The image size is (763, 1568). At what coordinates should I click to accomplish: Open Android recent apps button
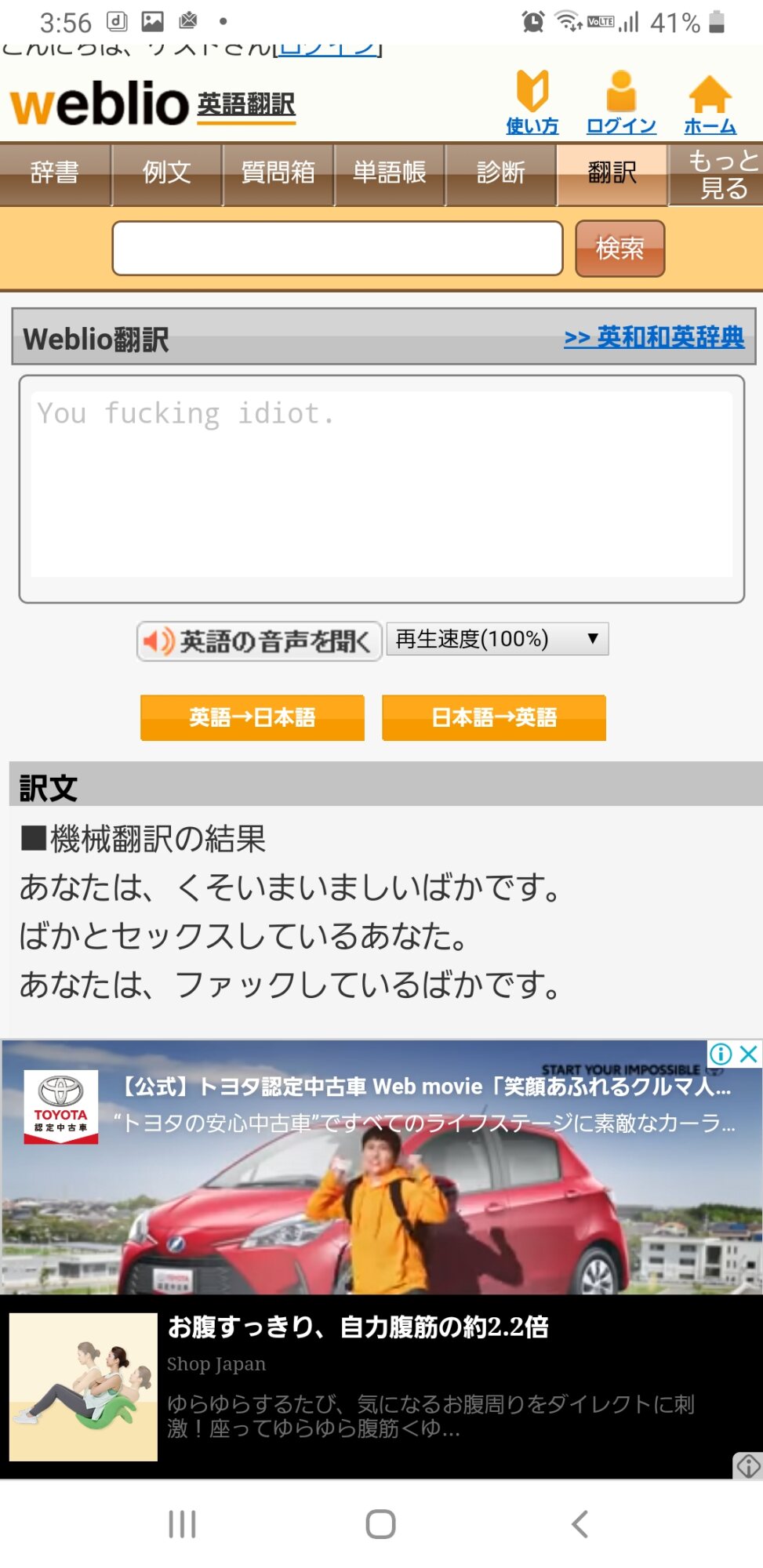182,1524
